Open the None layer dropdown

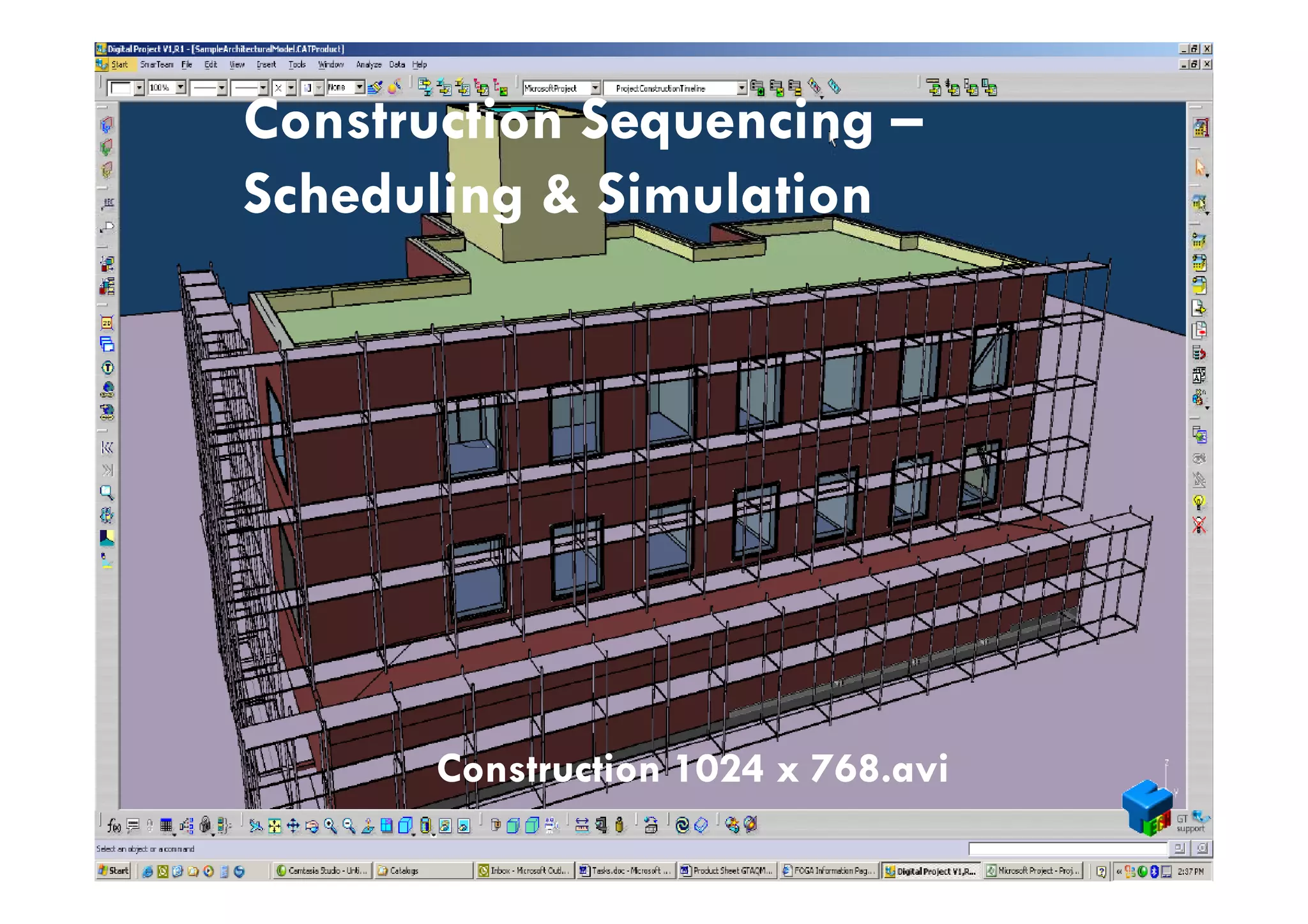[x=360, y=87]
